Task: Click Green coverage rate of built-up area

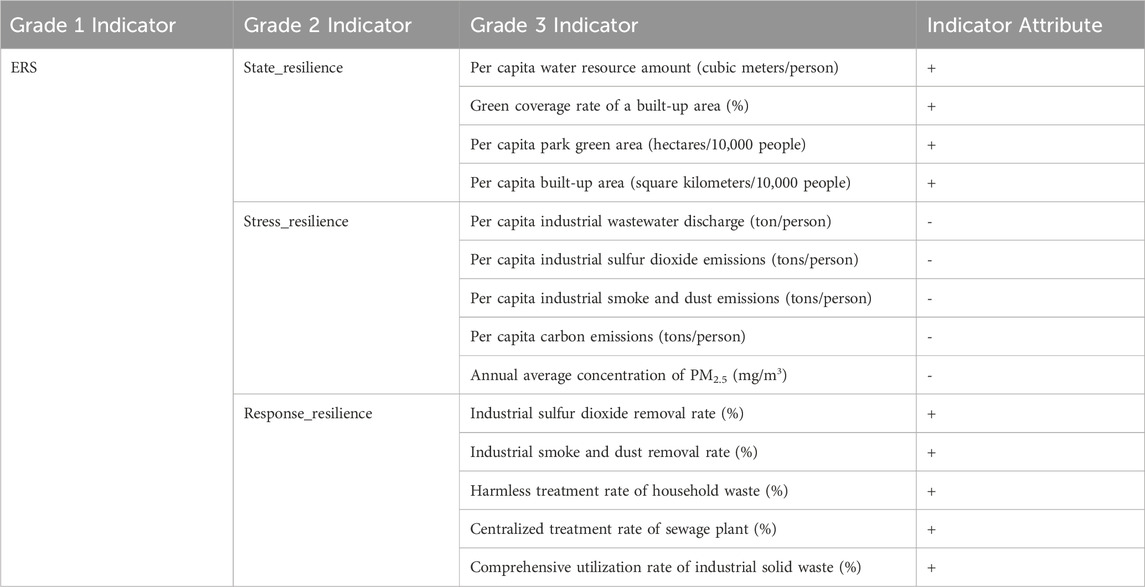Action: point(615,106)
